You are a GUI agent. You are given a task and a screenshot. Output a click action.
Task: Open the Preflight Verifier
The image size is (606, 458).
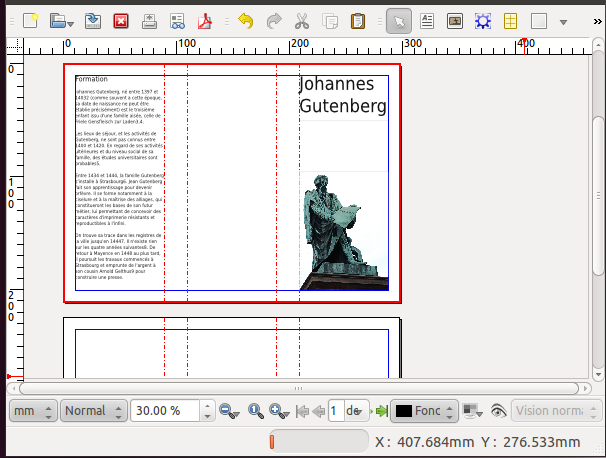177,21
